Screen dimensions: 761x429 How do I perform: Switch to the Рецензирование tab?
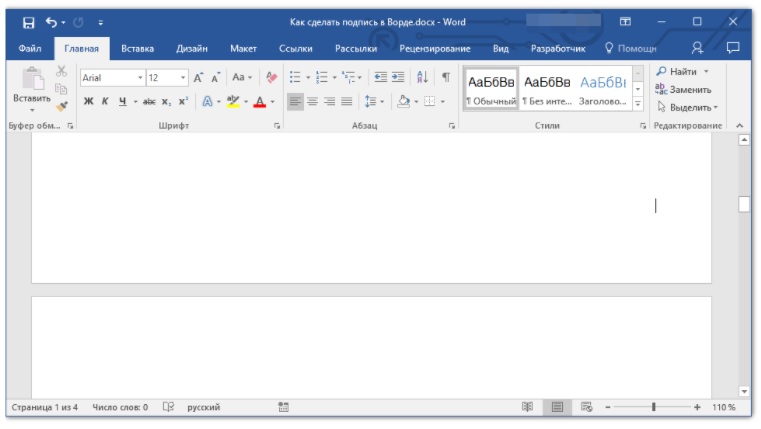point(434,48)
